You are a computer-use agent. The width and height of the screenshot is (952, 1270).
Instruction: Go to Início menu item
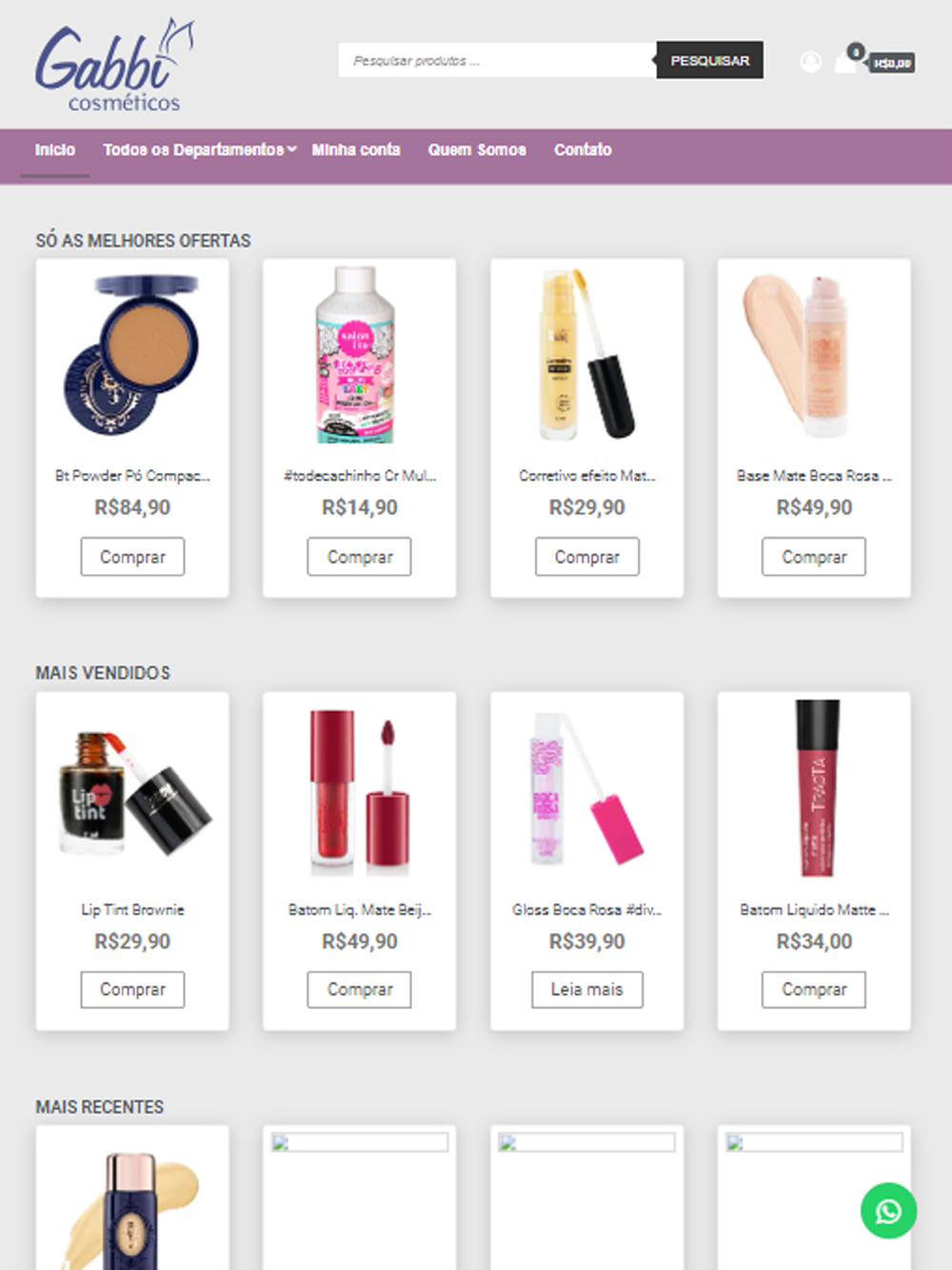click(55, 149)
